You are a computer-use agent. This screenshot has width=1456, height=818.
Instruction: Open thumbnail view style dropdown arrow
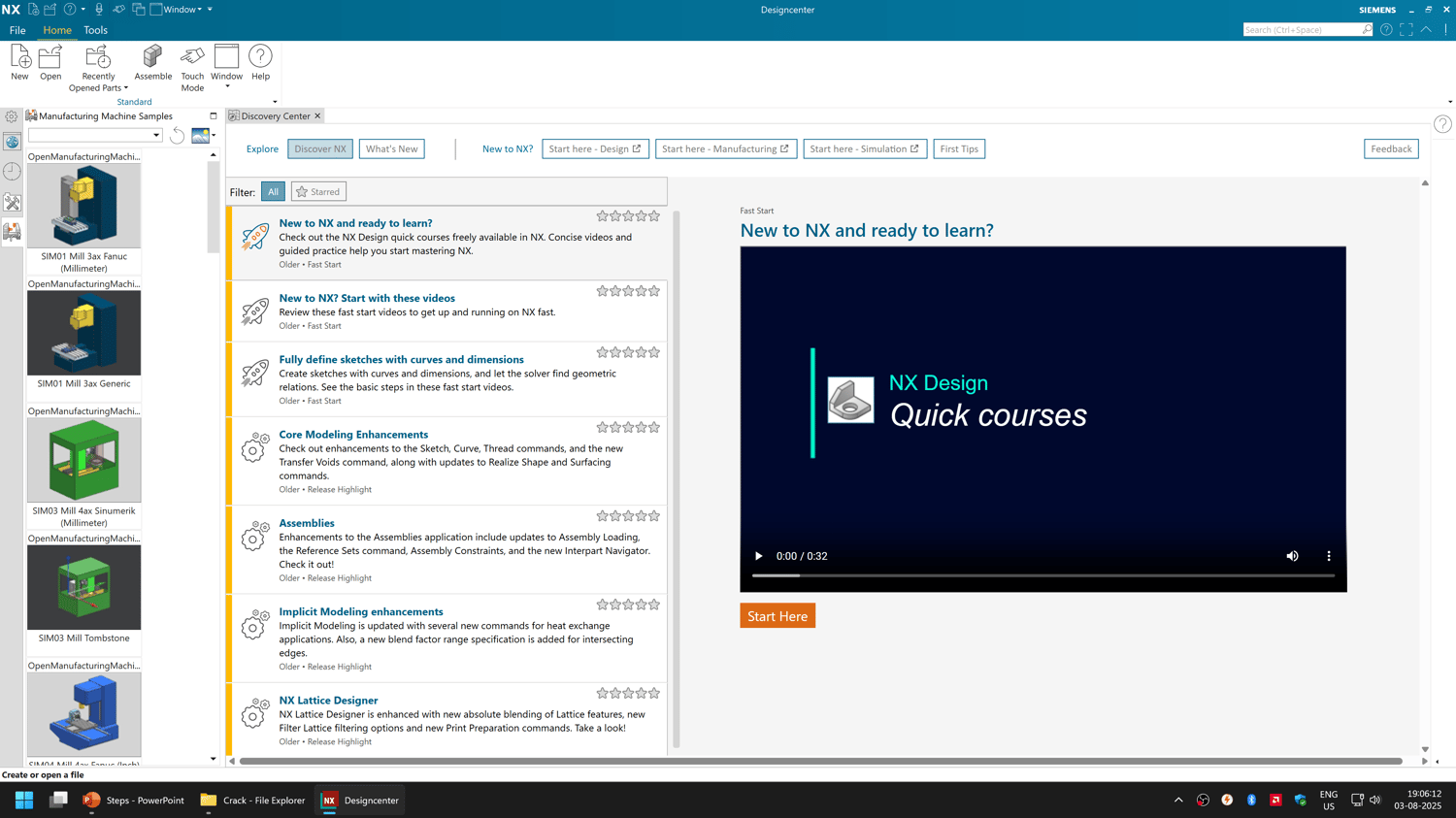(214, 136)
